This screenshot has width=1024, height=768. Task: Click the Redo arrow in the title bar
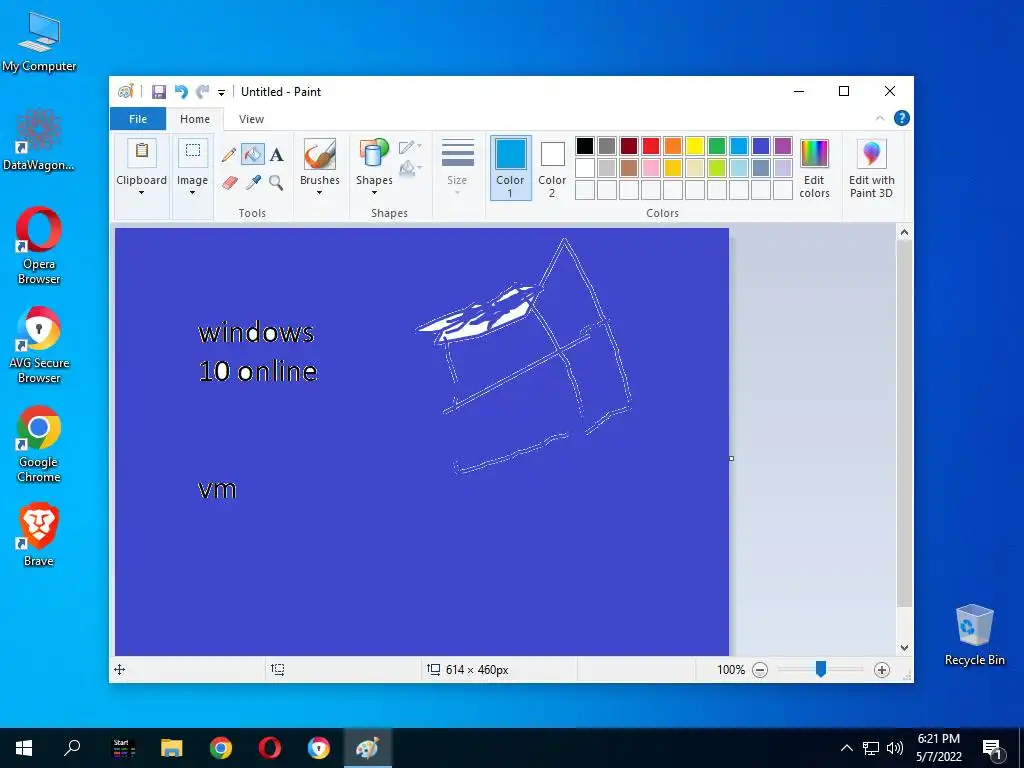[x=202, y=91]
